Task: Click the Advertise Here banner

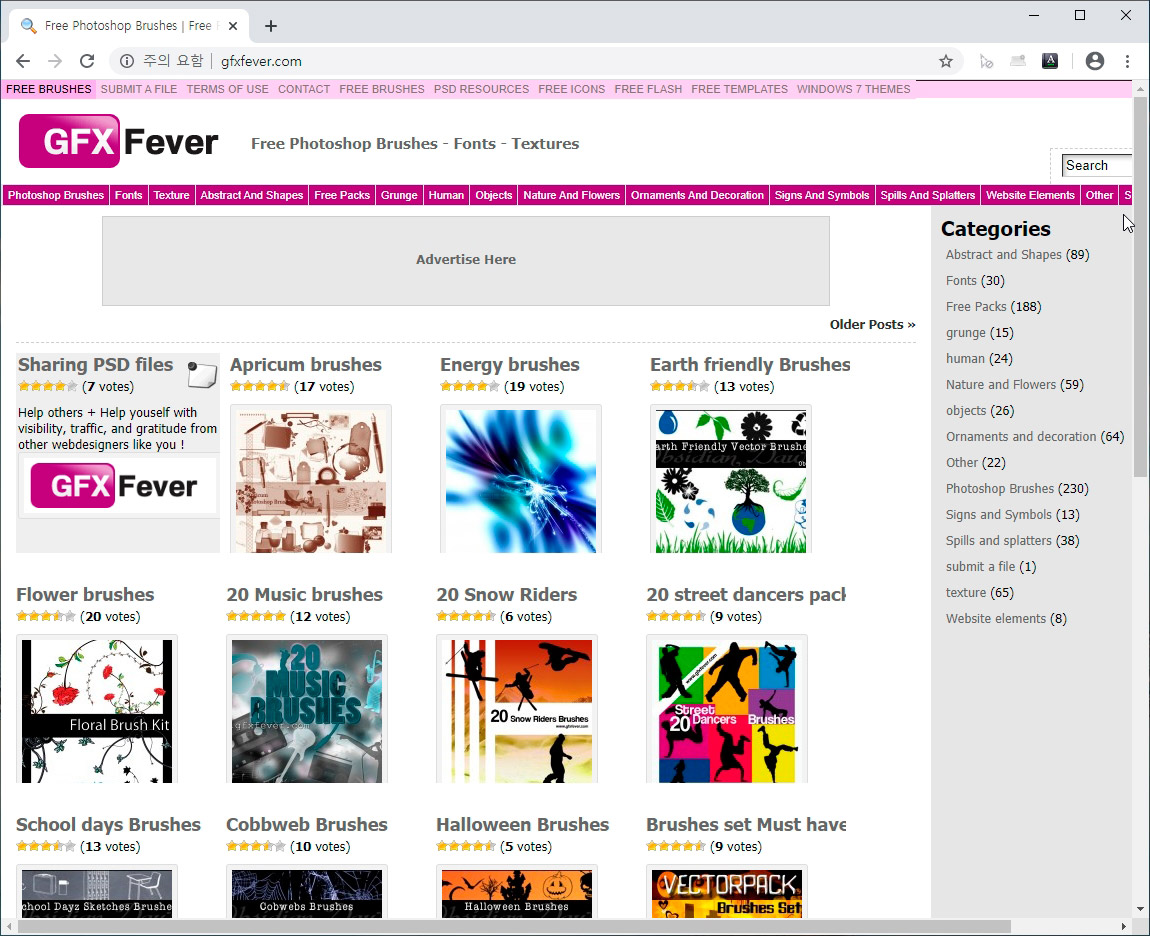Action: click(466, 260)
